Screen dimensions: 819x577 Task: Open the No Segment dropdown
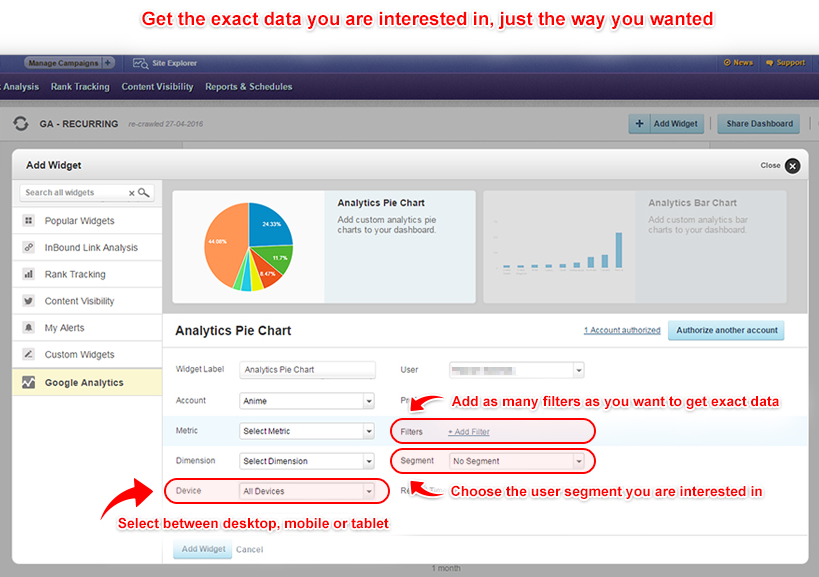(517, 461)
